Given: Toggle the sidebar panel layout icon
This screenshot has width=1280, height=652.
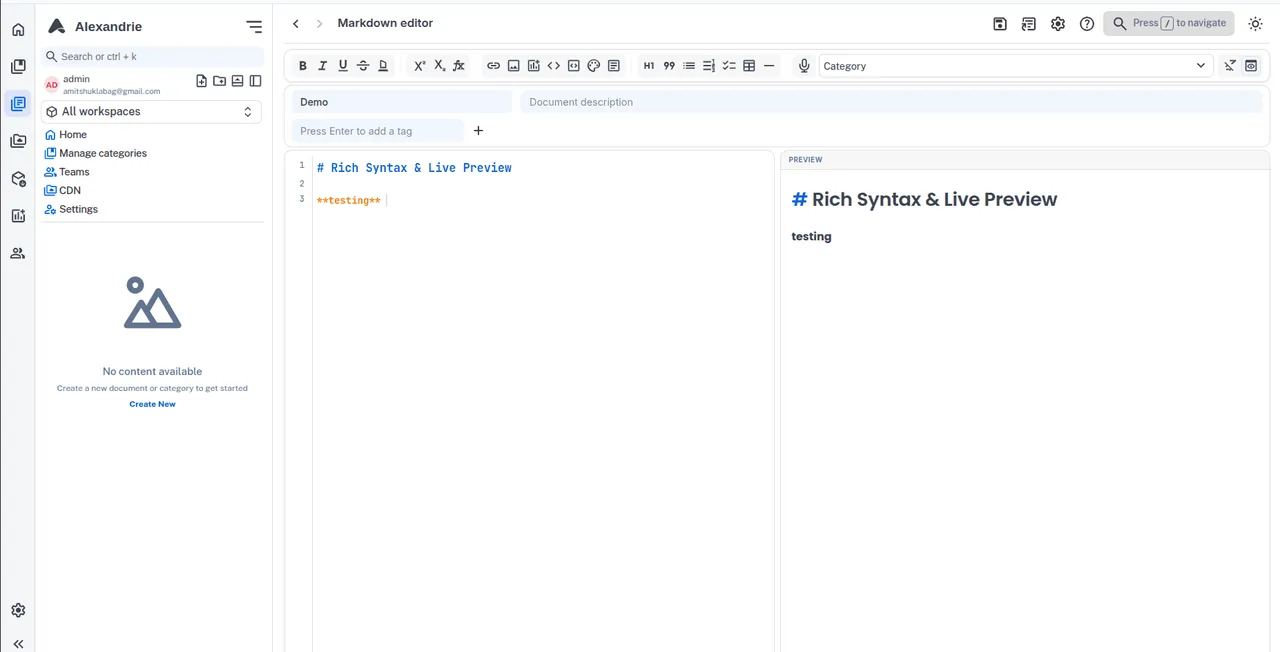Looking at the screenshot, I should (255, 81).
